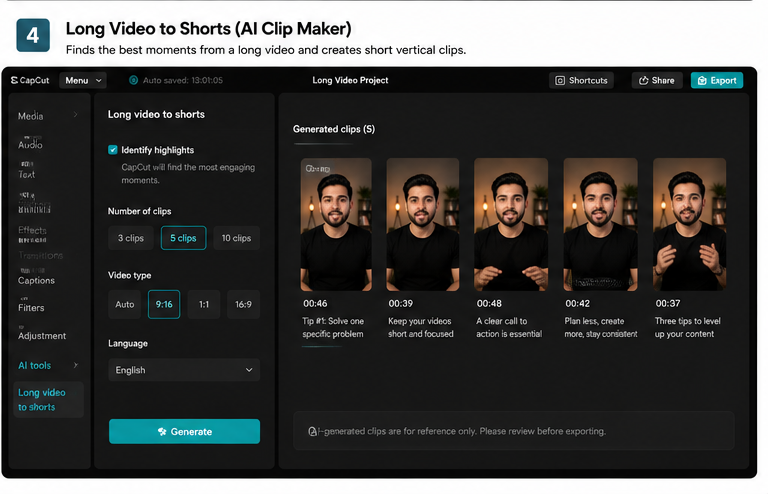Choose the 1:1 video type
Screen dimensions: 768x494
click(204, 304)
